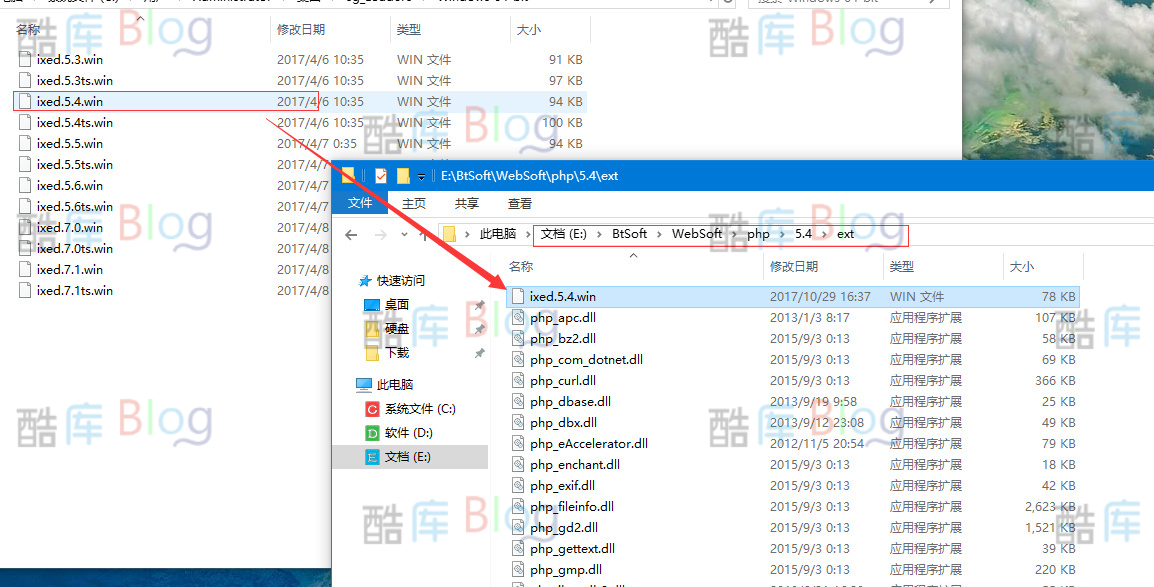Select ixed.5.4ts.win in the left window
The width and height of the screenshot is (1154, 587).
click(x=74, y=123)
